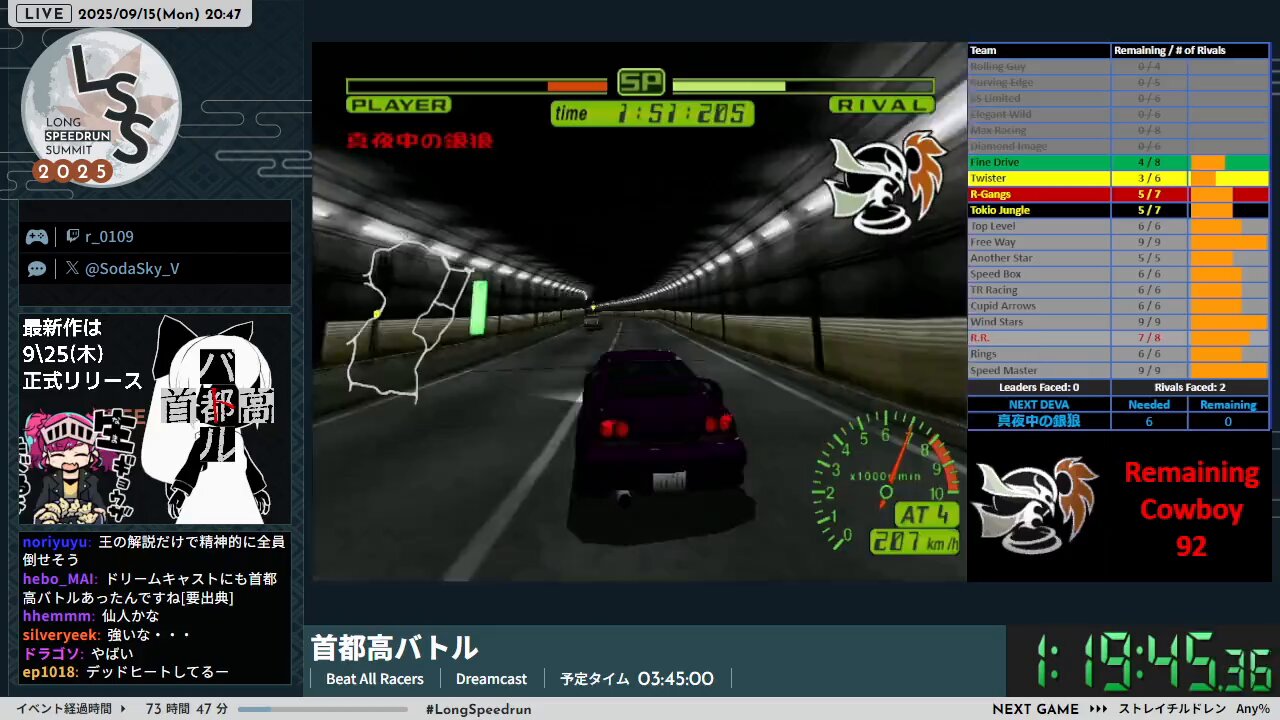Click the Beat All Racers category label
The width and height of the screenshot is (1280, 720).
375,679
